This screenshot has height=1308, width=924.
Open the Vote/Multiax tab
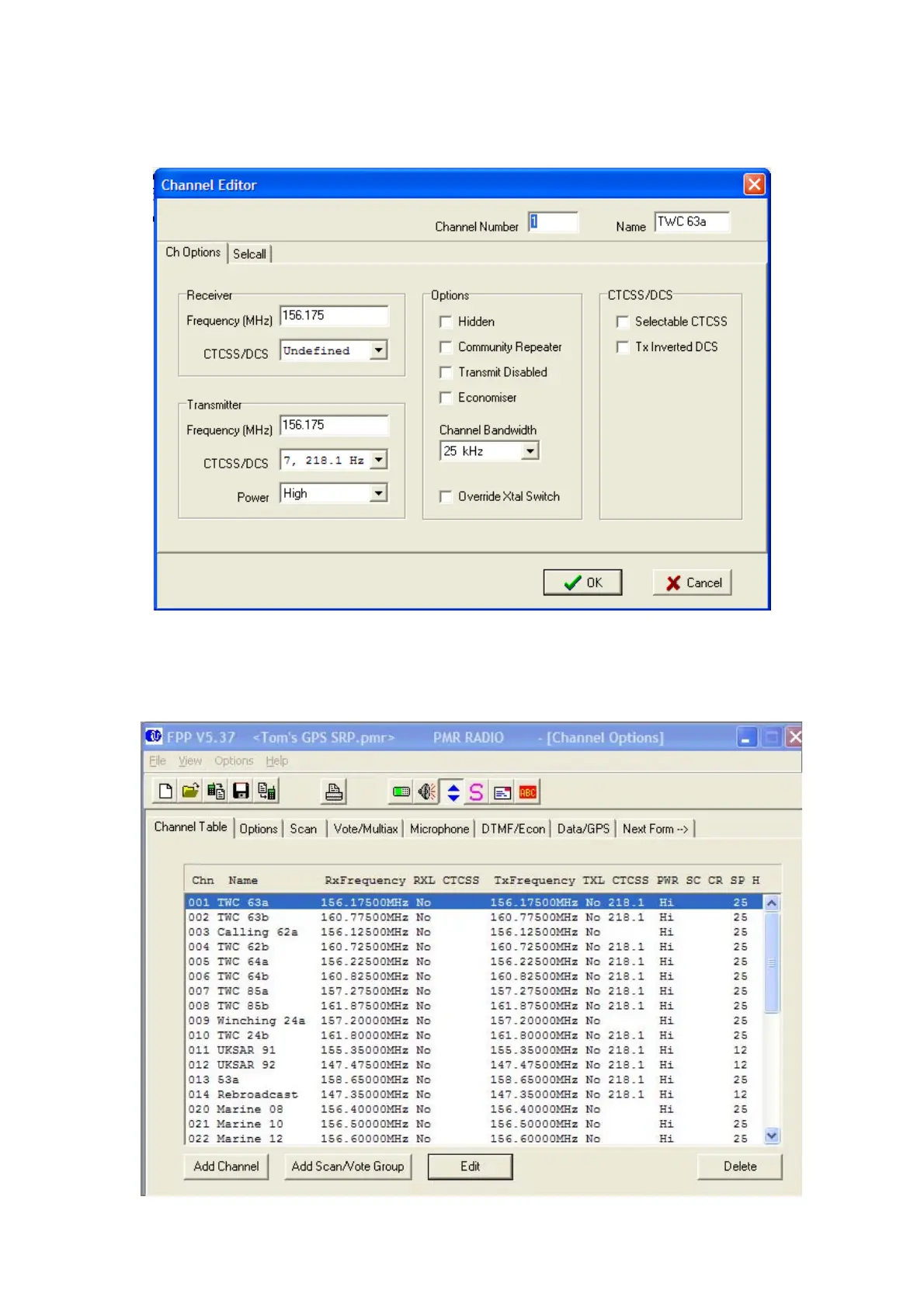[366, 829]
